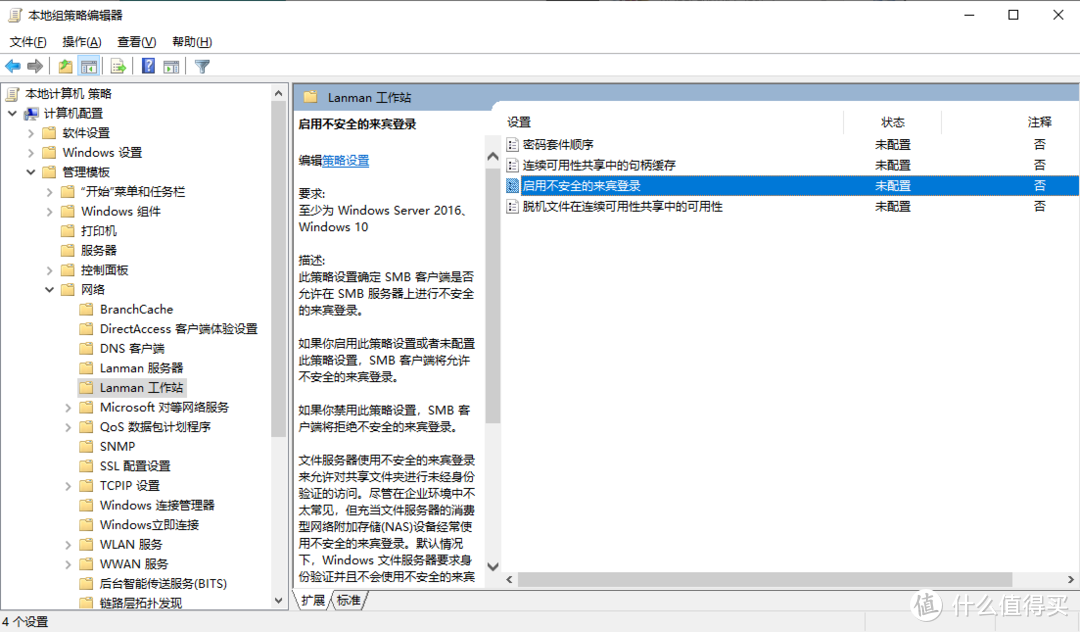Toggle the Show/Hide console tree toolbar icon
The height and width of the screenshot is (632, 1080).
[x=88, y=66]
